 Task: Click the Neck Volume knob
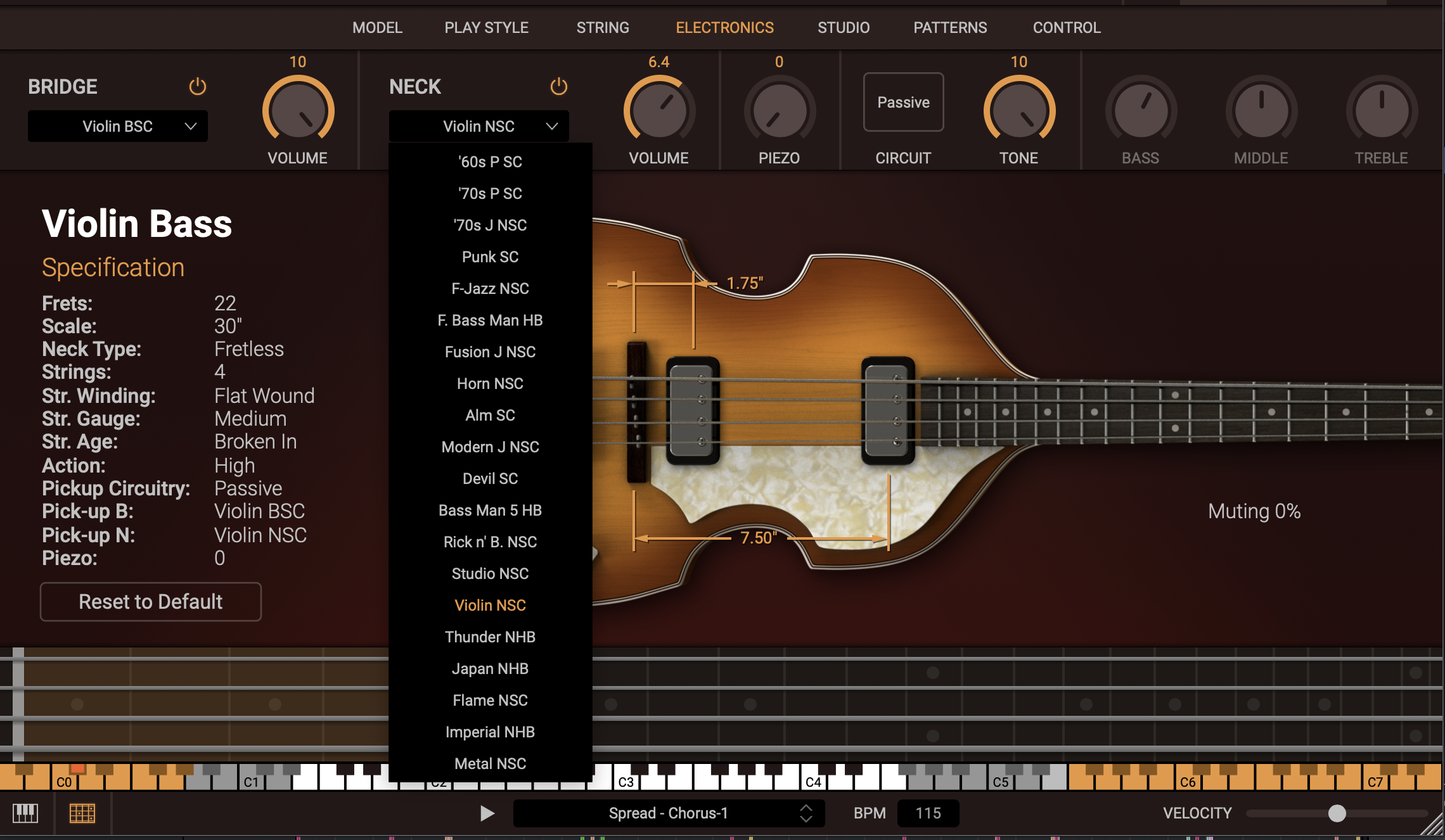tap(658, 111)
